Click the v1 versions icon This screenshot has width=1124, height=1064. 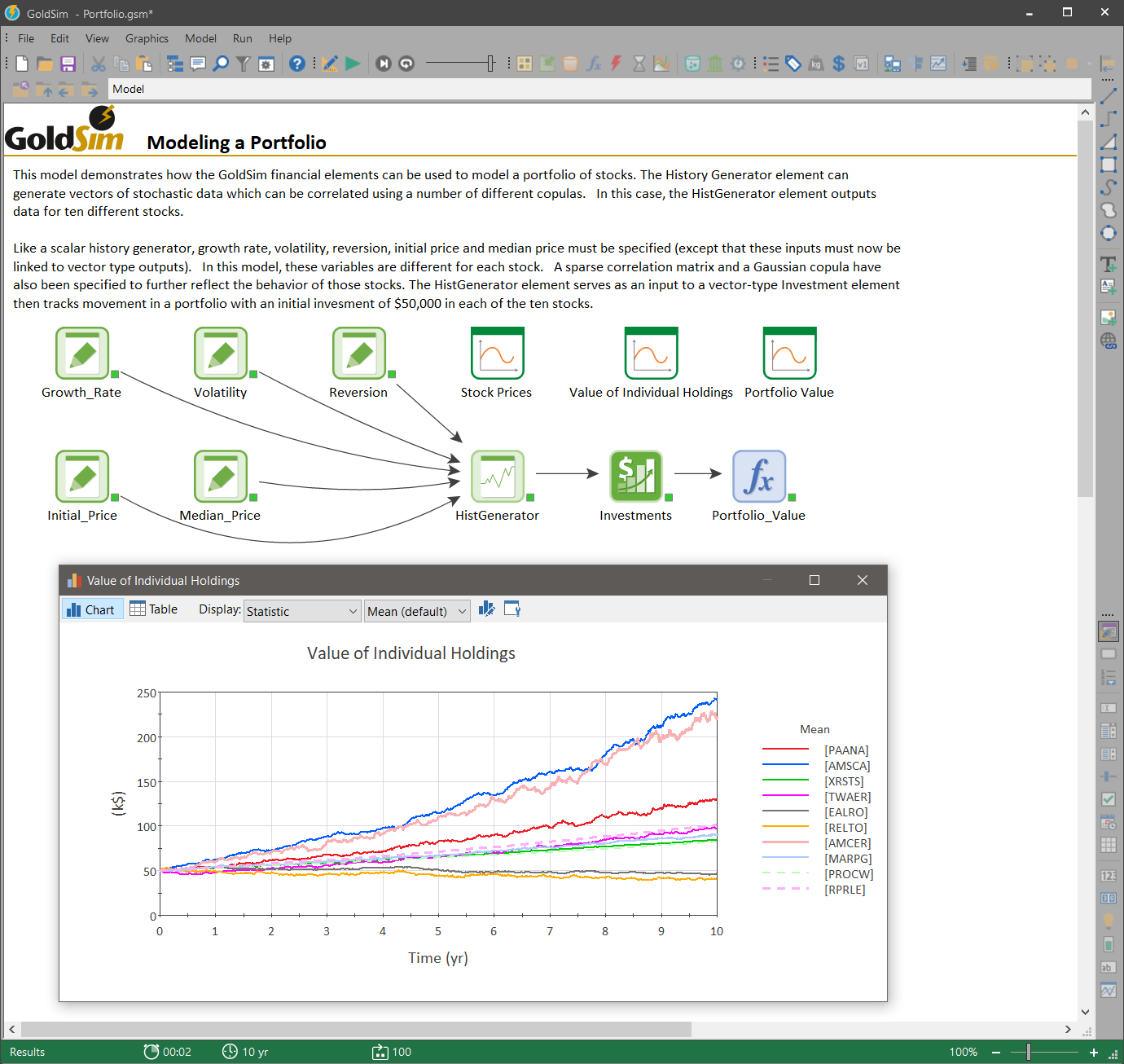[862, 64]
